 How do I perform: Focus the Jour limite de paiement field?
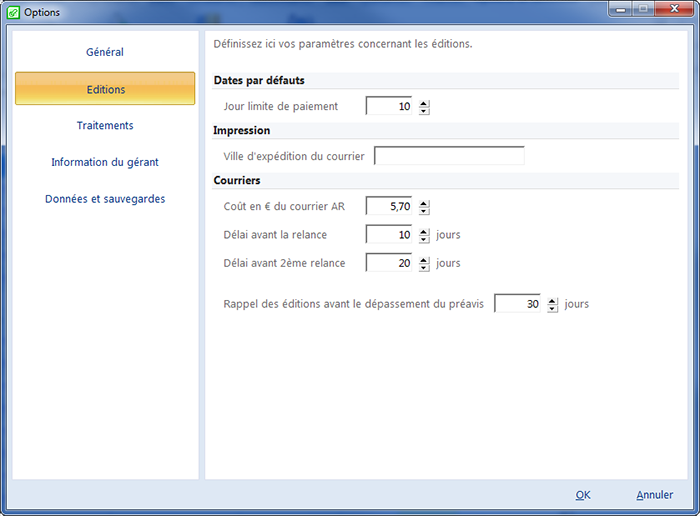pyautogui.click(x=390, y=106)
